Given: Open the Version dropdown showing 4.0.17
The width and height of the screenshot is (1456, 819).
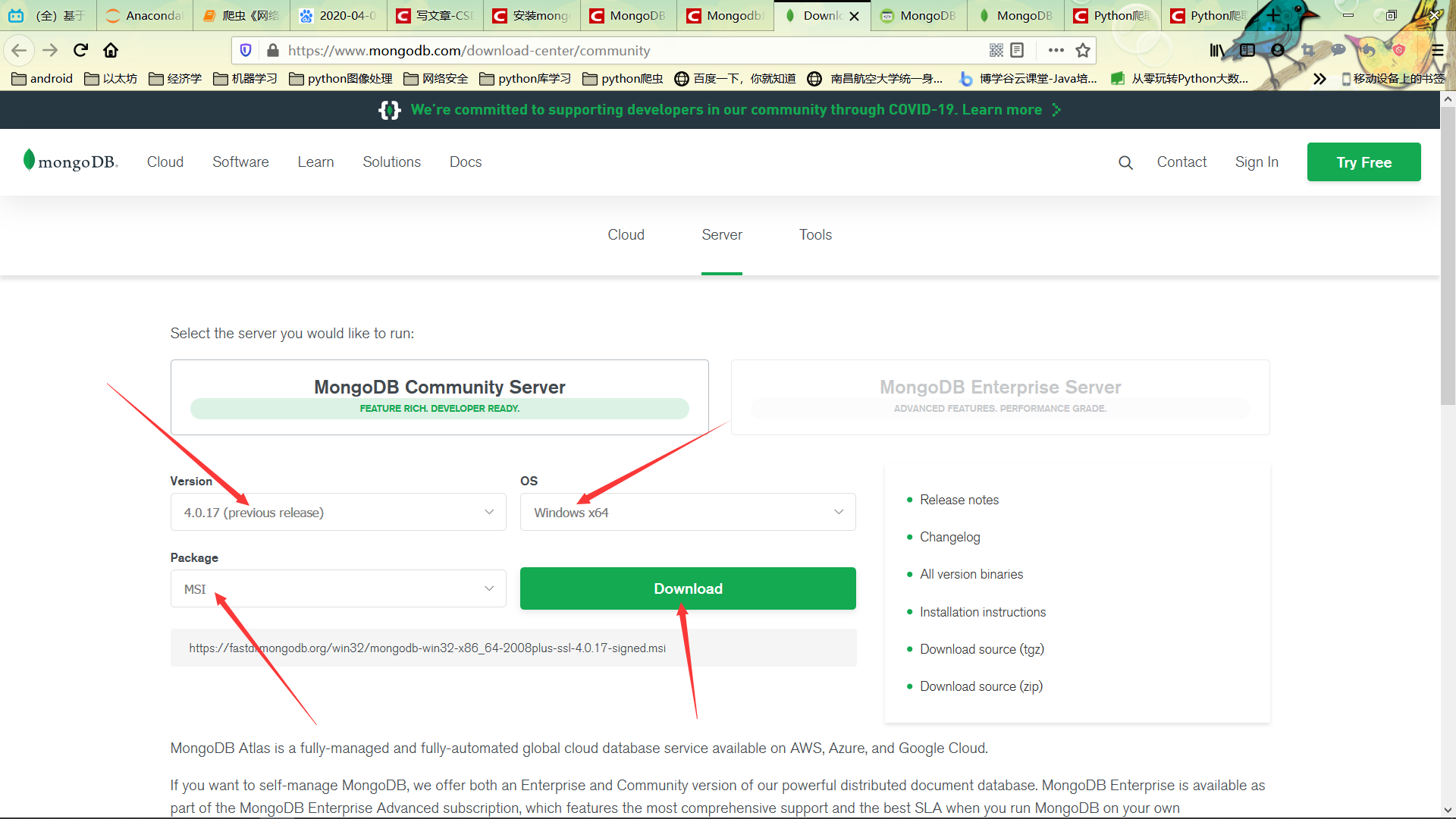Looking at the screenshot, I should (338, 513).
